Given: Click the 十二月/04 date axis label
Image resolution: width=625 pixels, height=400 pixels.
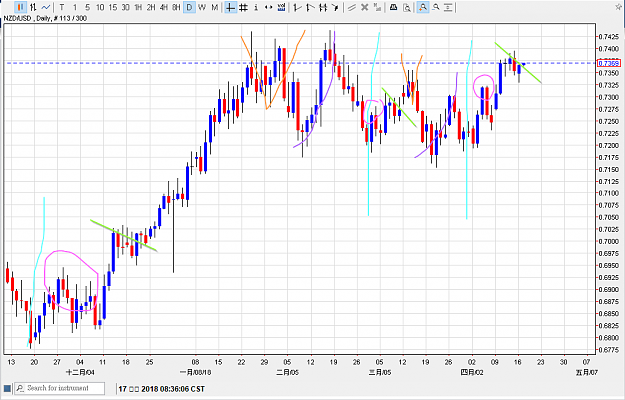Looking at the screenshot, I should click(81, 373).
